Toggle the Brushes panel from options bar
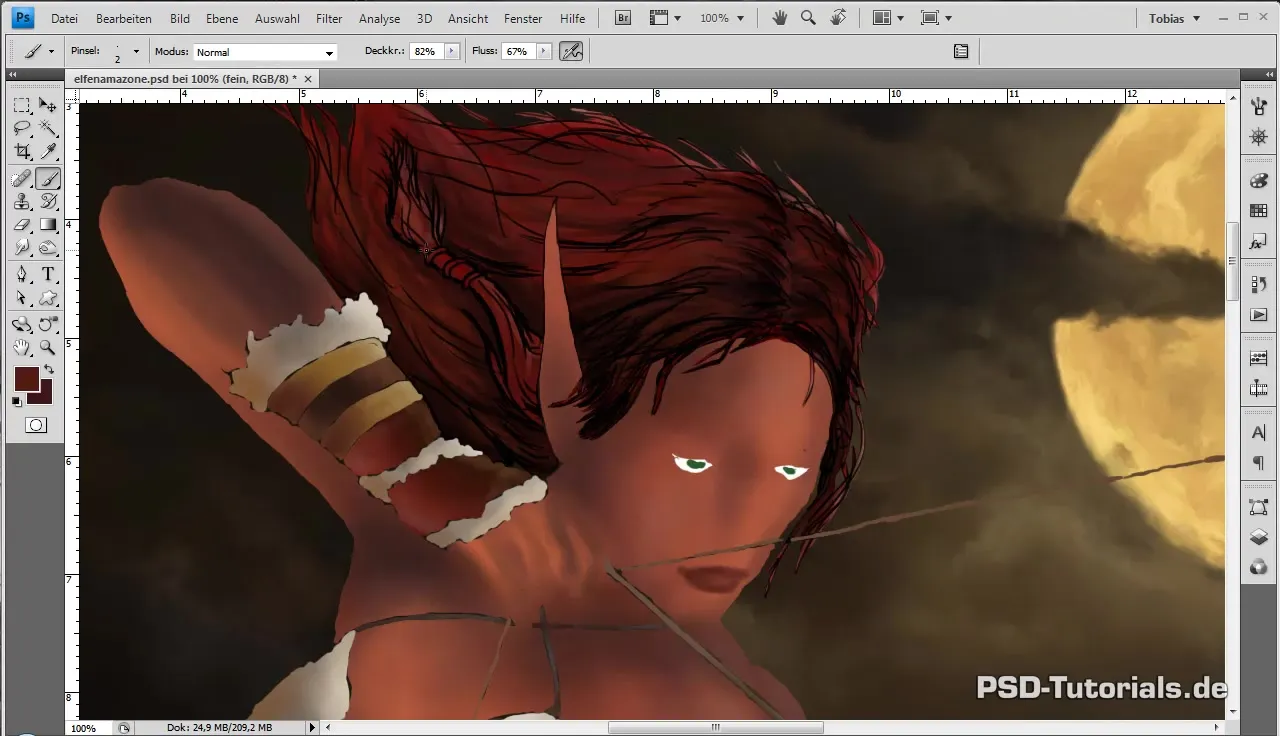Image resolution: width=1280 pixels, height=736 pixels. (961, 51)
